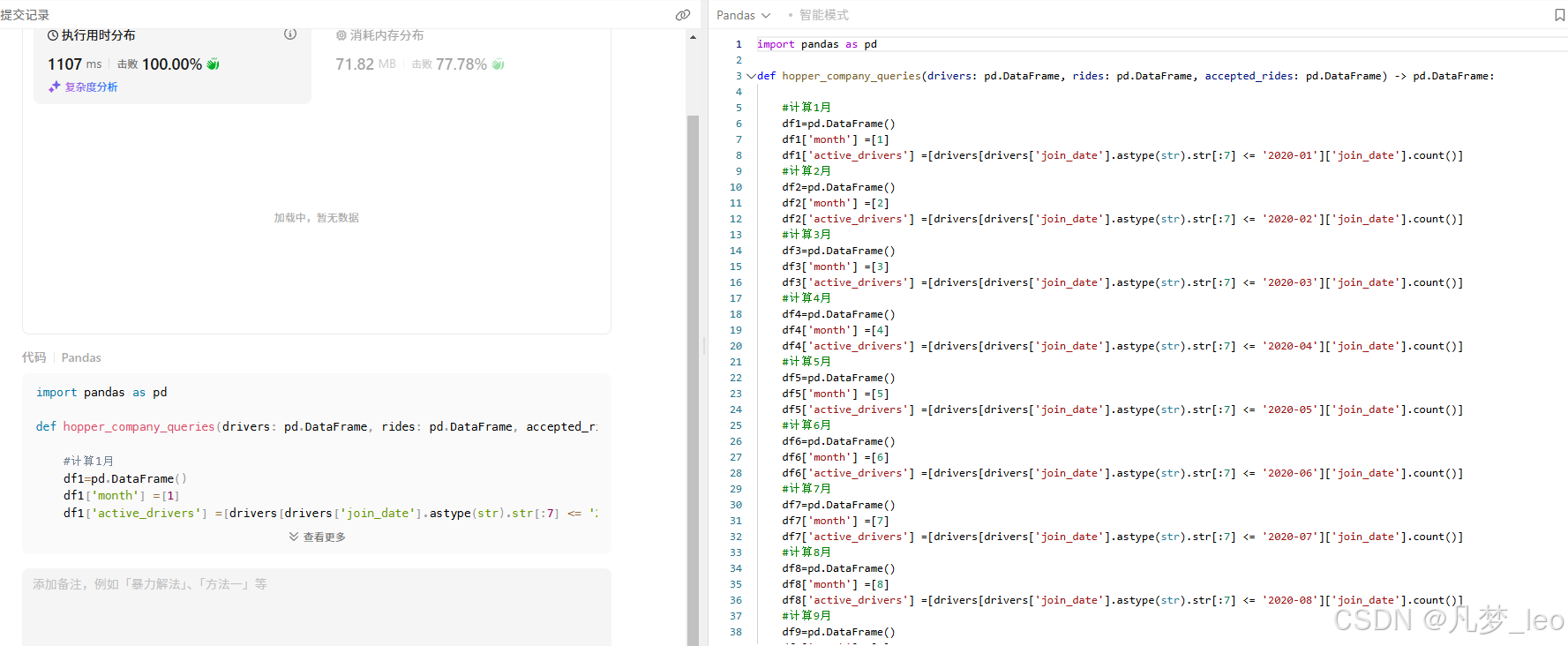This screenshot has height=646, width=1568.
Task: Open the Pandas language dropdown
Action: coord(743,15)
